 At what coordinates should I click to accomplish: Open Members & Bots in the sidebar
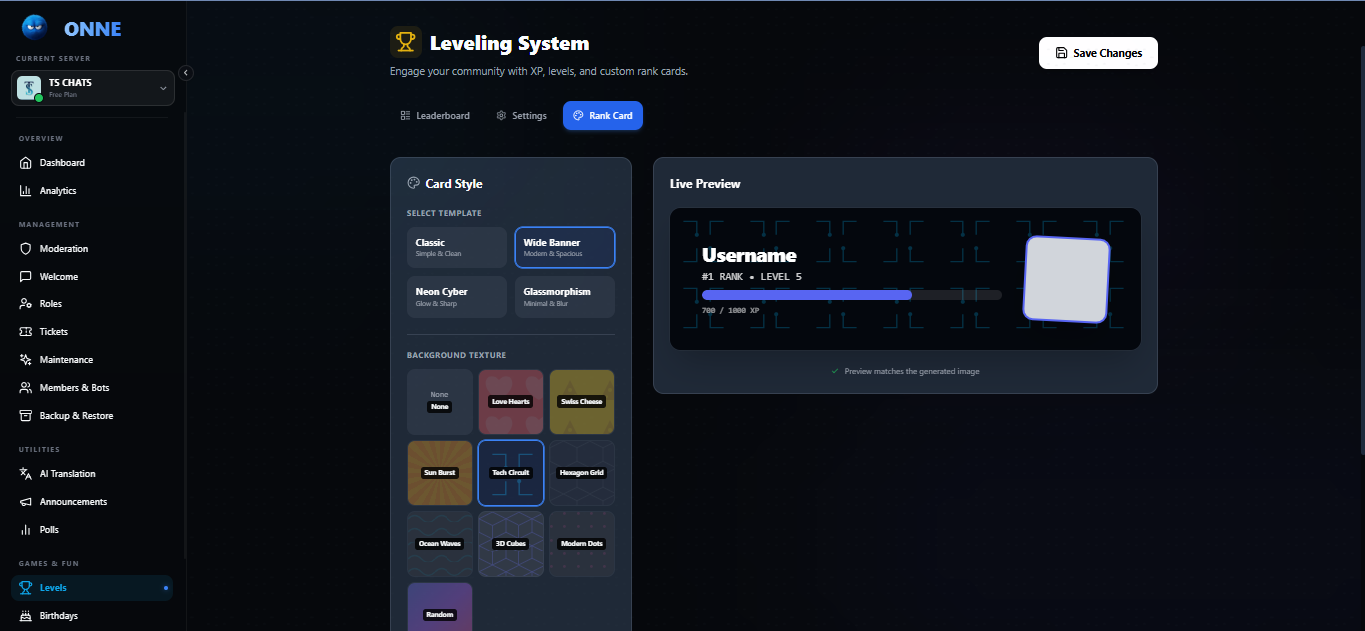(74, 388)
